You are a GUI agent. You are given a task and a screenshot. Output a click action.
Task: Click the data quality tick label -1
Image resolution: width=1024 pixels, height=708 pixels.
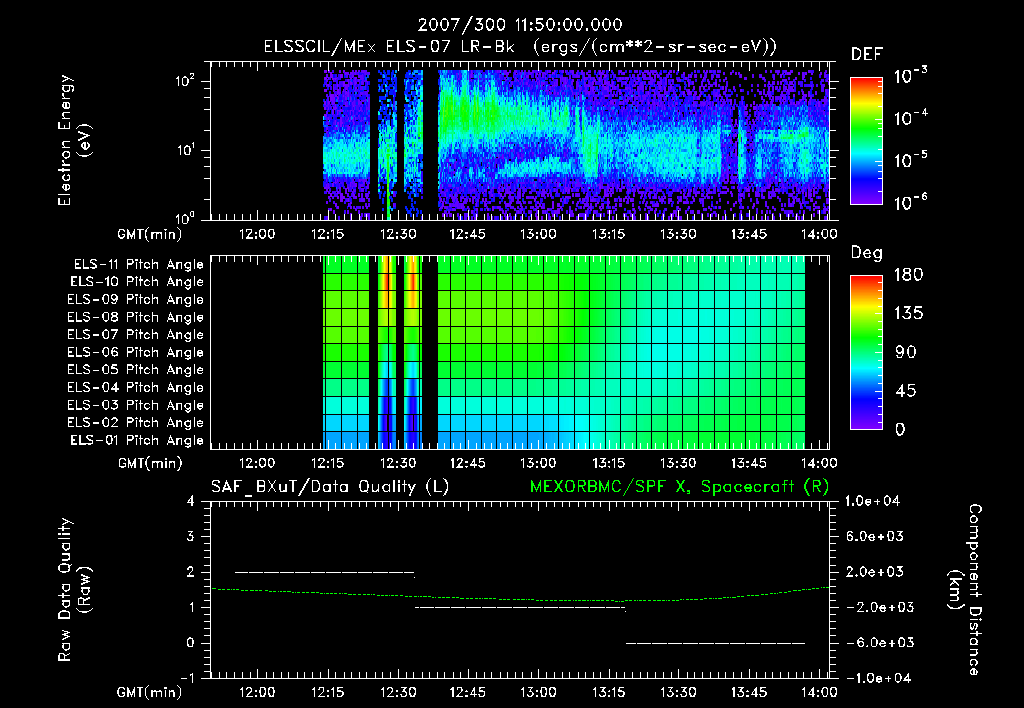(x=187, y=678)
